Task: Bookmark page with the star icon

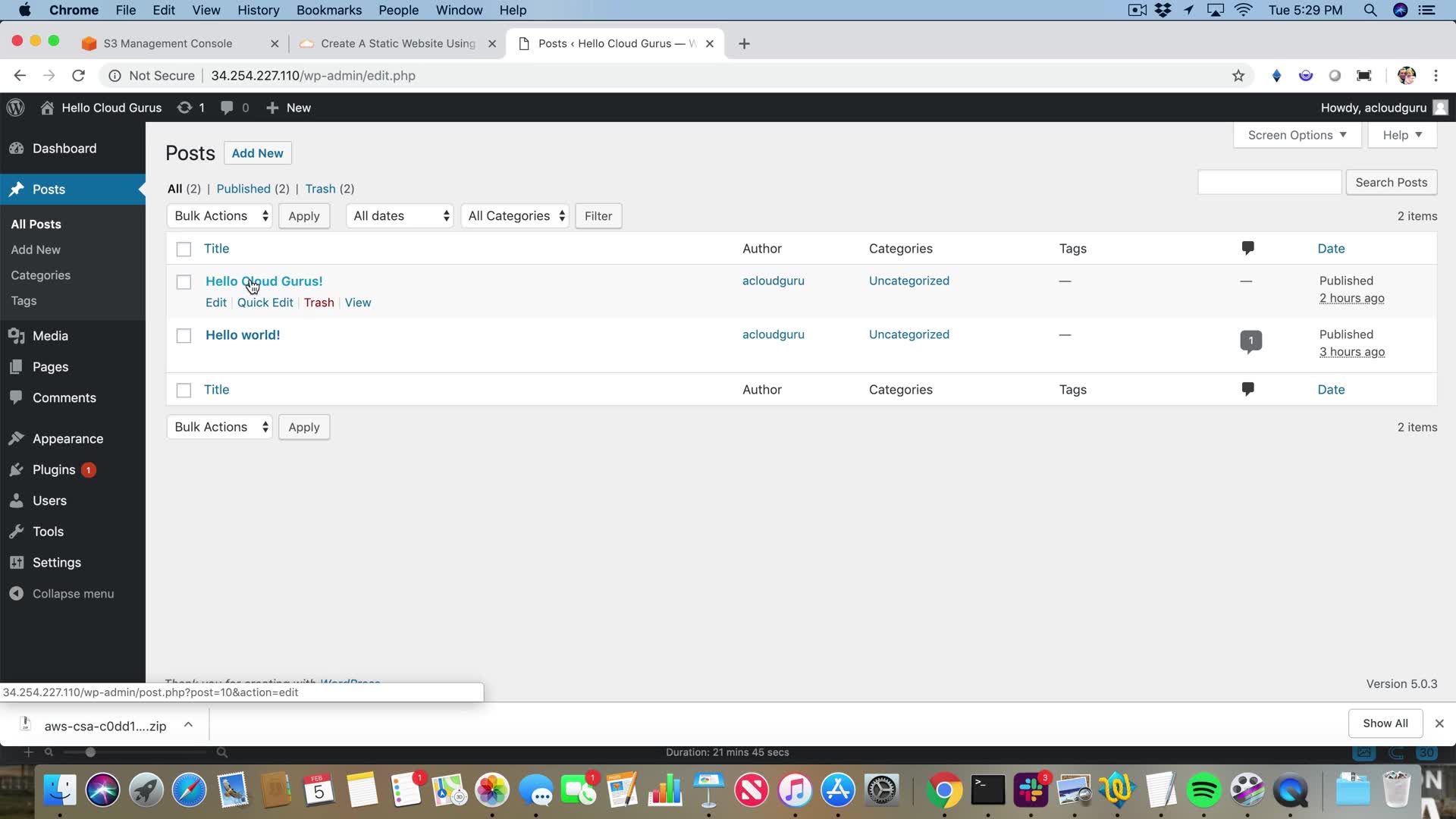Action: [1238, 76]
